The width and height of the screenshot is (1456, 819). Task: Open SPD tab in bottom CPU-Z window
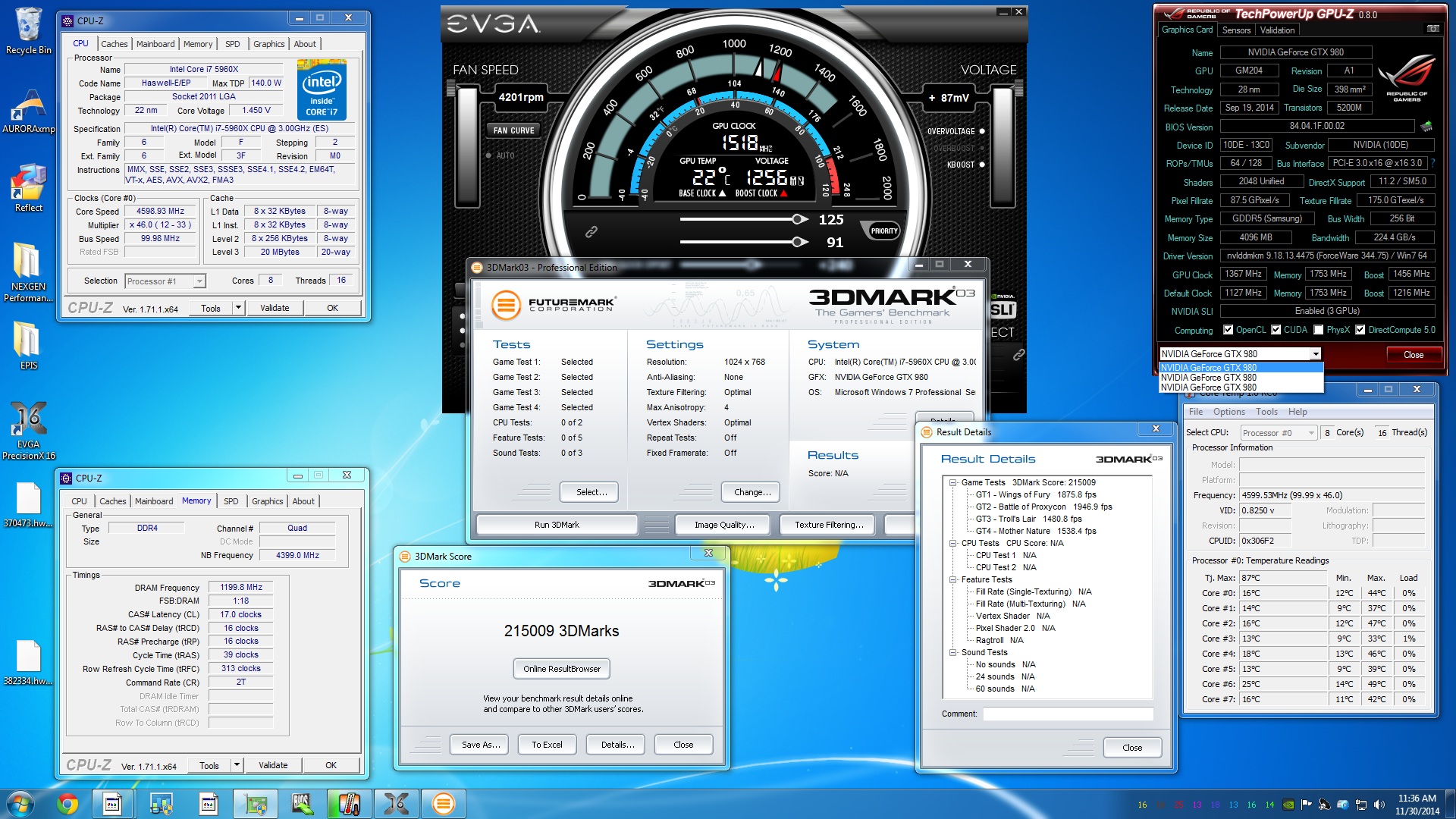231,501
